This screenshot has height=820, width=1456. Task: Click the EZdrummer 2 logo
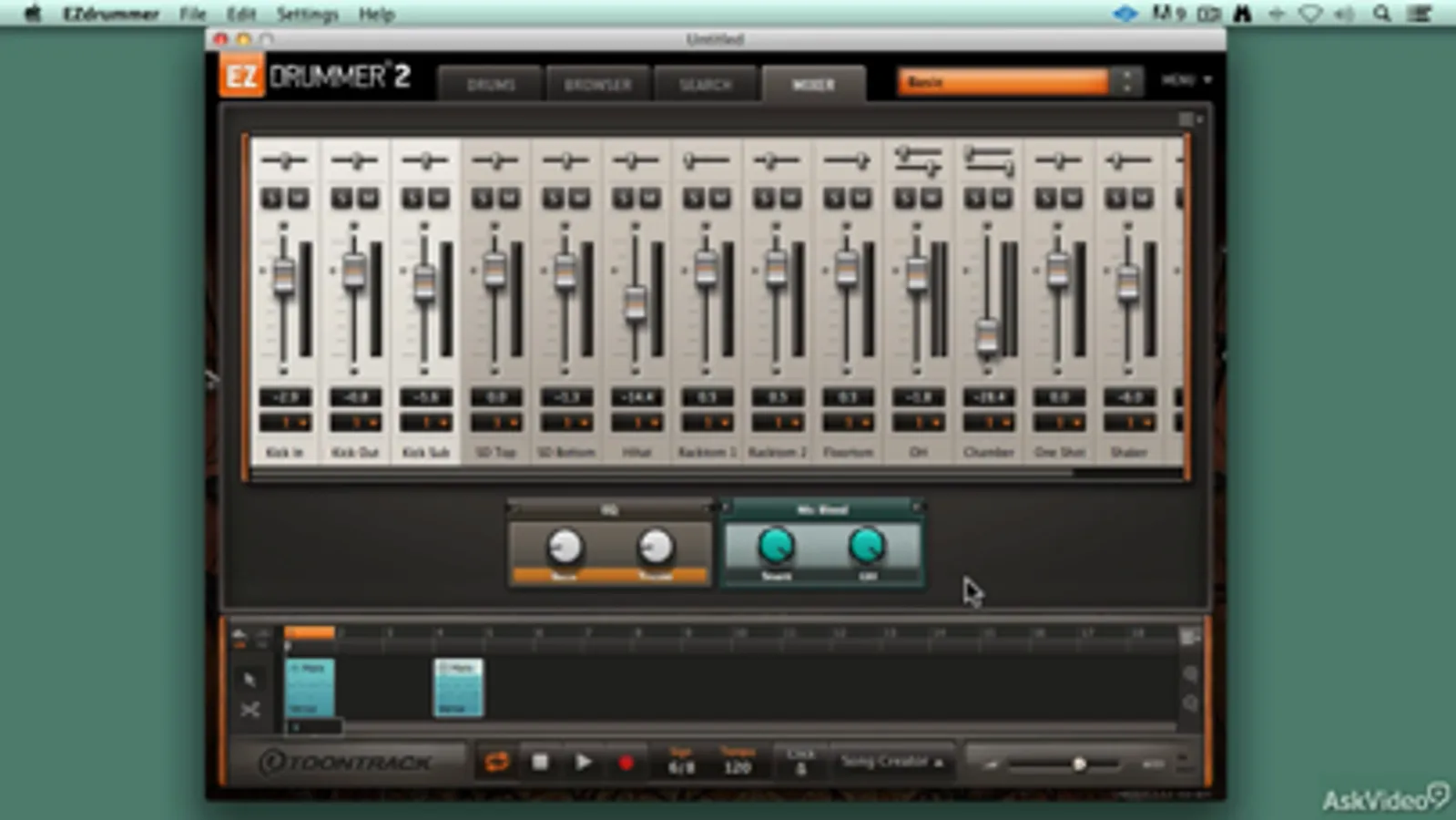click(x=315, y=76)
